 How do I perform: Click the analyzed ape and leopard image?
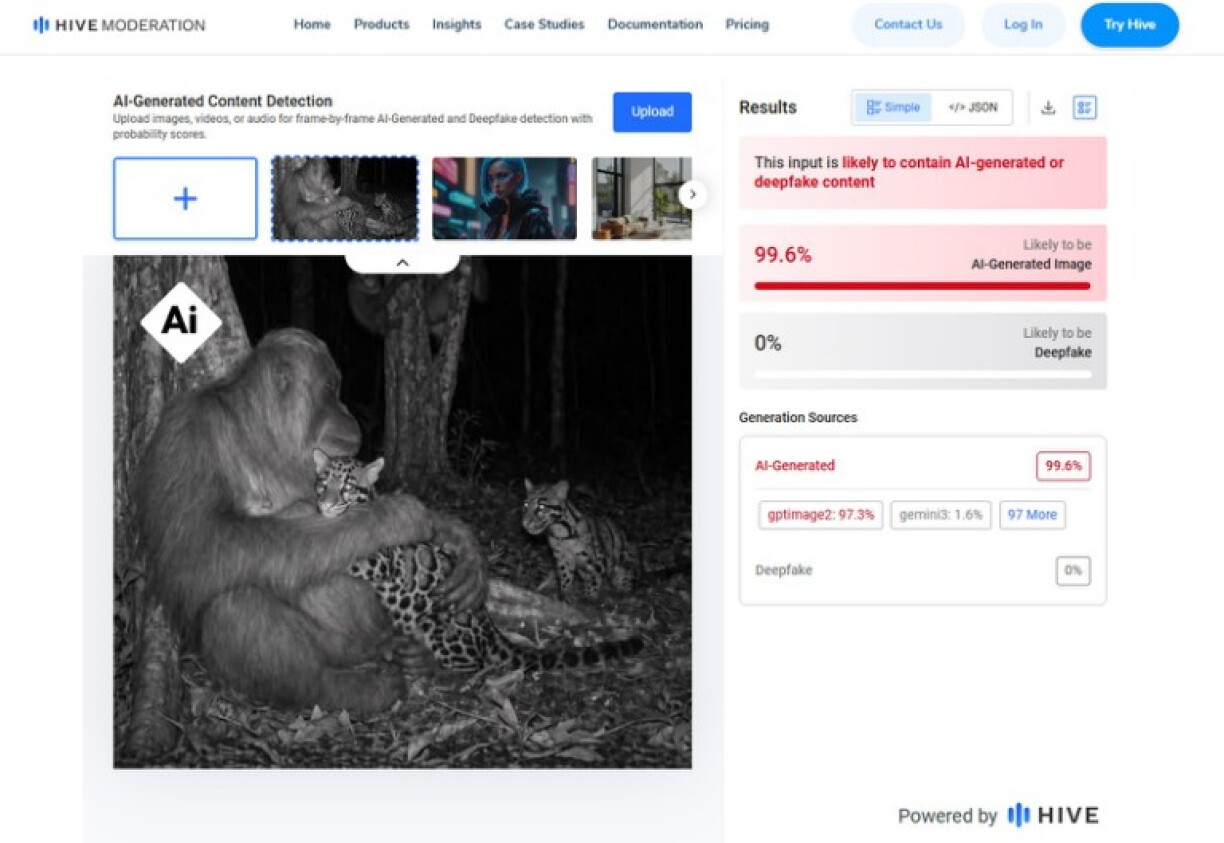point(402,512)
